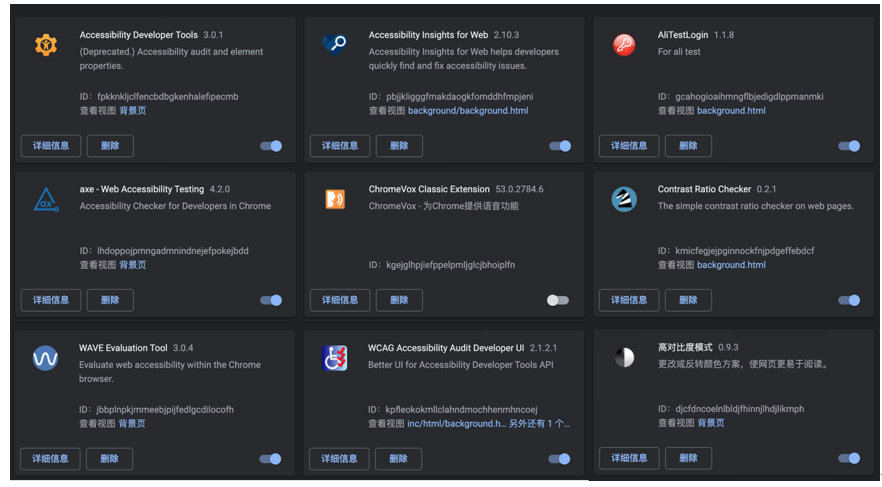Open 背景页 link of 高对比度模式

point(711,423)
